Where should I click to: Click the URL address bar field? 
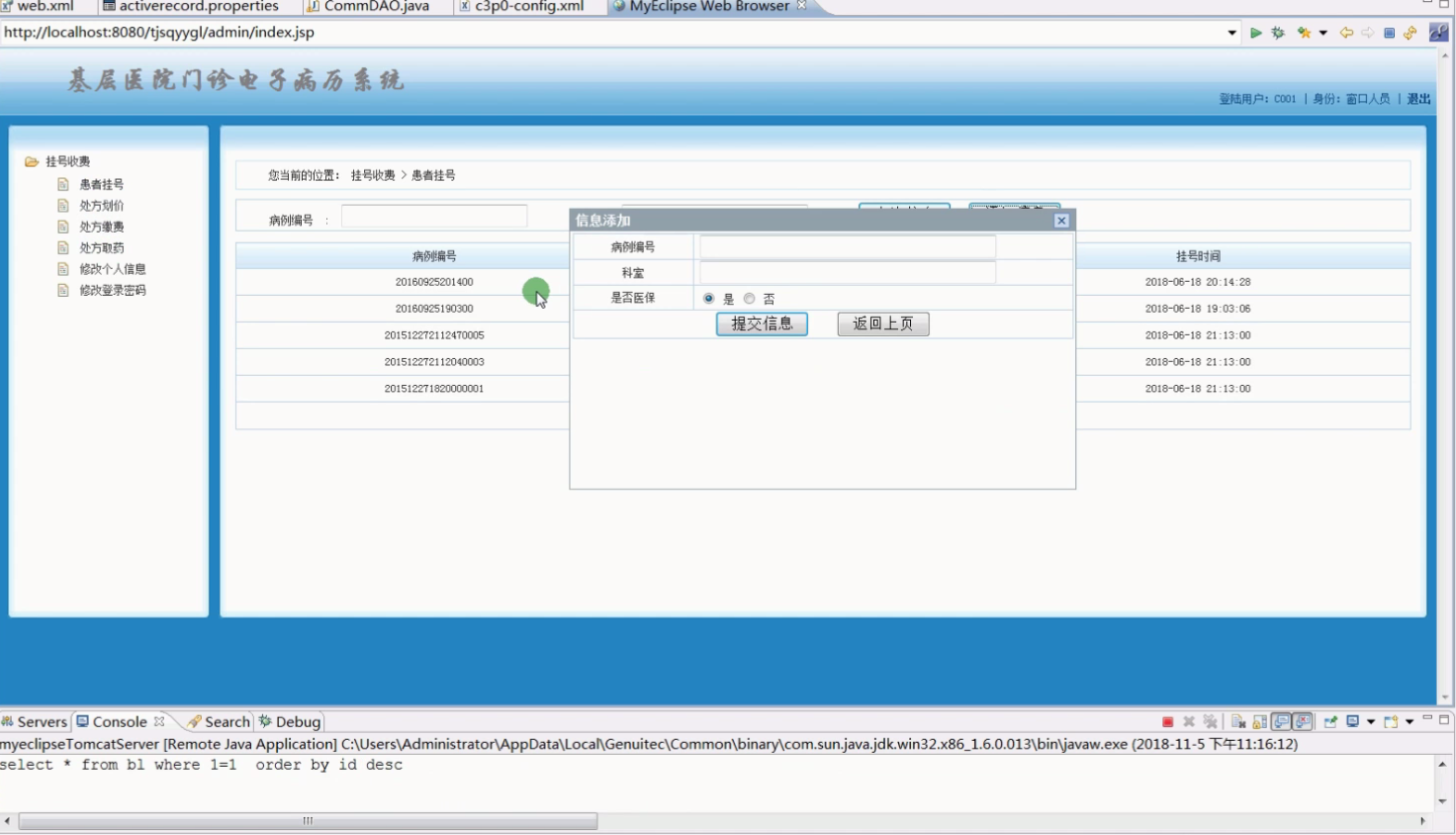[x=611, y=33]
